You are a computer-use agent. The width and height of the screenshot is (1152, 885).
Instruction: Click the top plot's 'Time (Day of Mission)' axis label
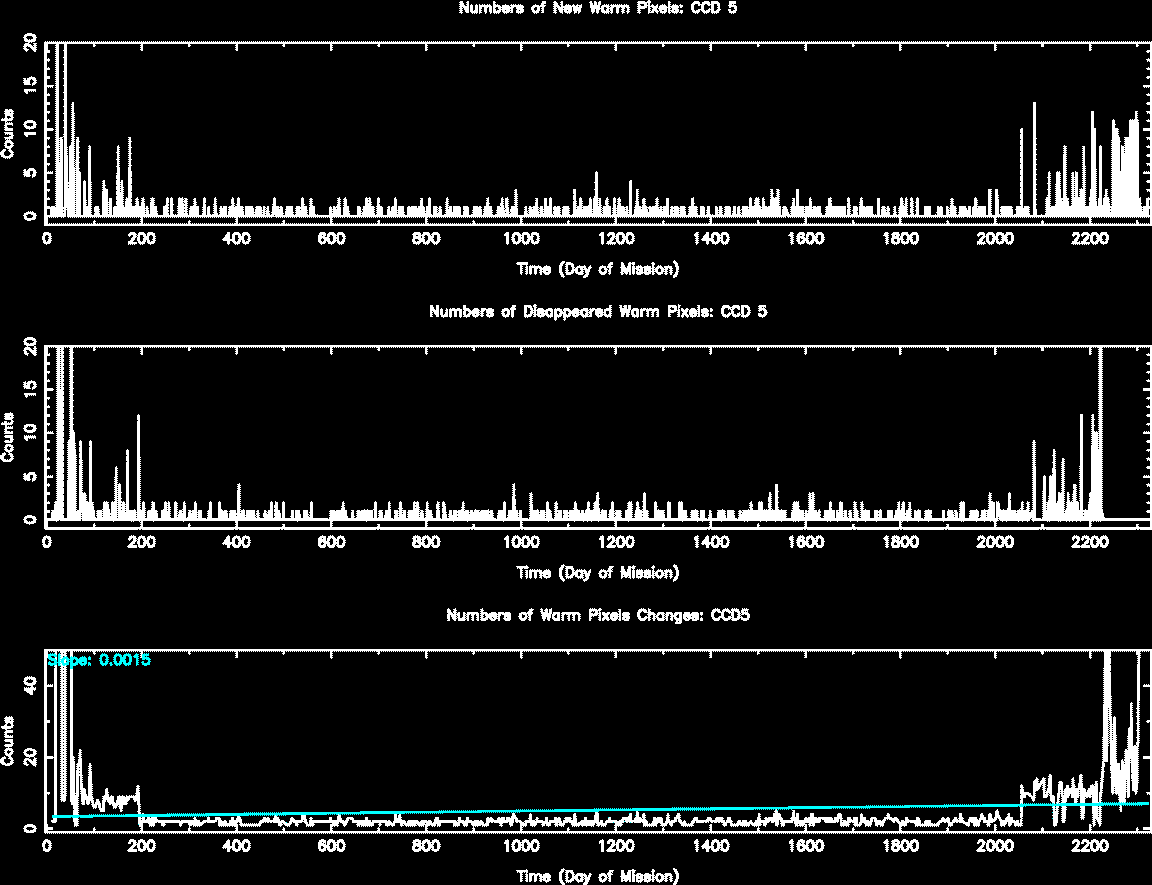597,269
